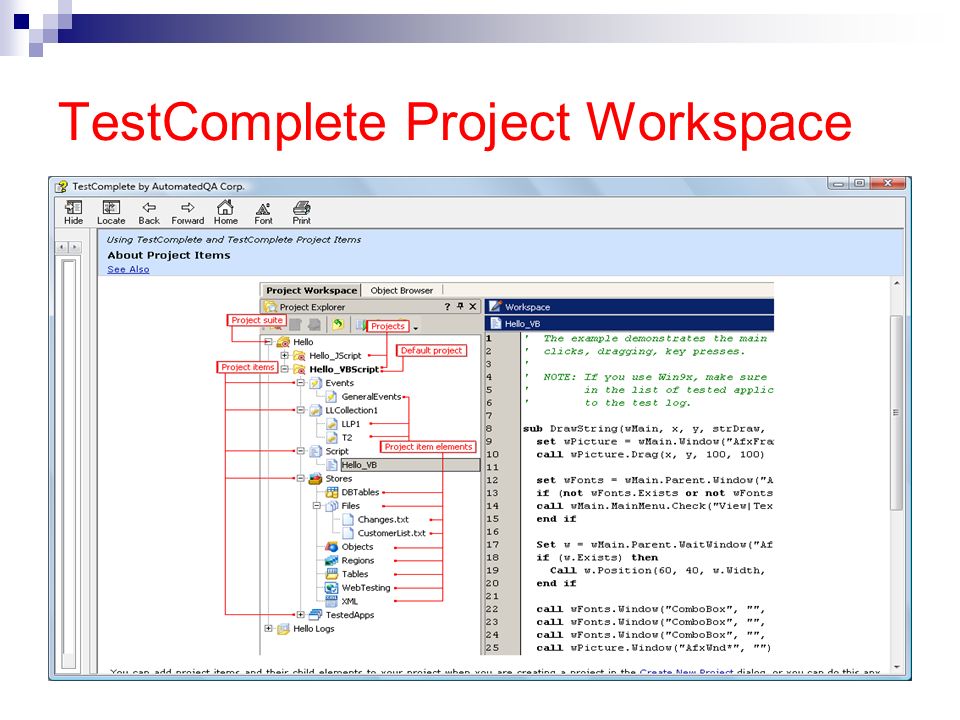Click the navigation pane left arrow
Screen dimensions: 960x720
click(61, 247)
